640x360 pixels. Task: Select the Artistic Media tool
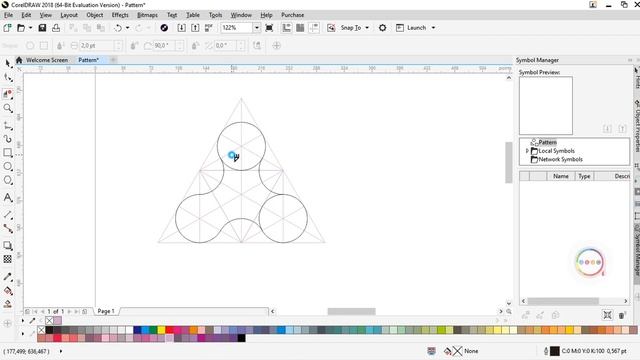tap(7, 139)
